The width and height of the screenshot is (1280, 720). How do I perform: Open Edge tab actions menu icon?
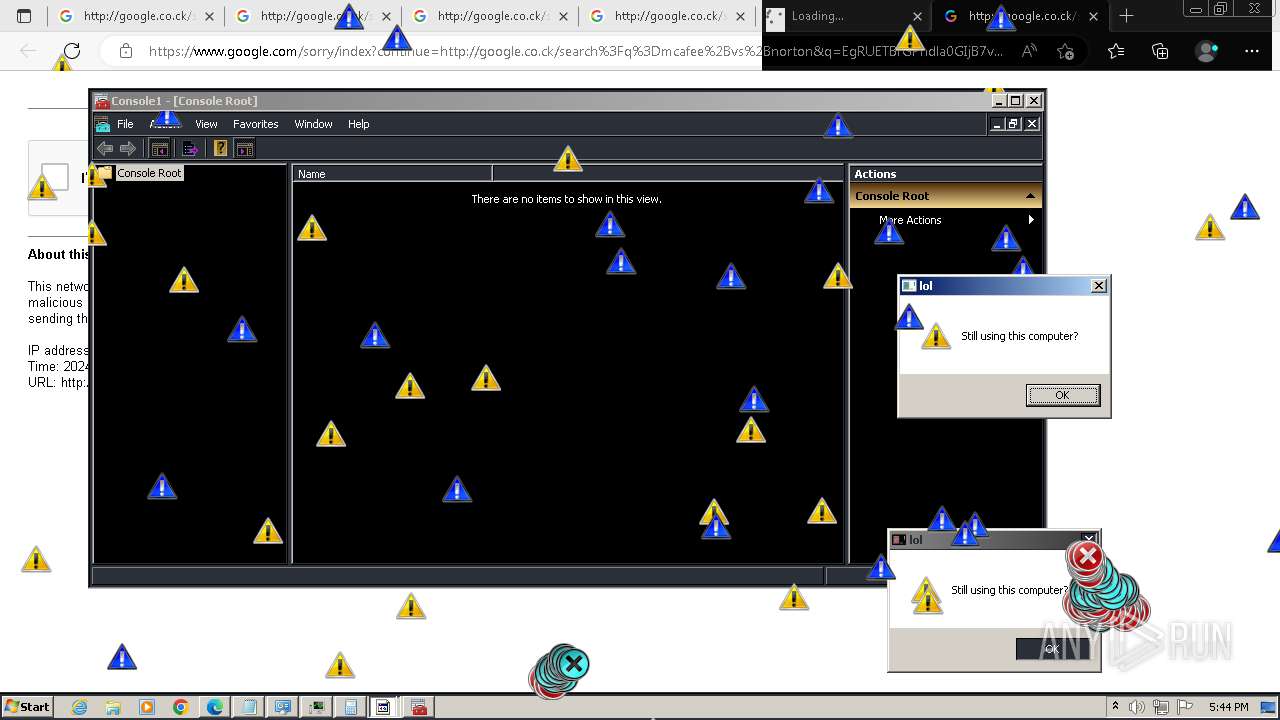(x=24, y=16)
